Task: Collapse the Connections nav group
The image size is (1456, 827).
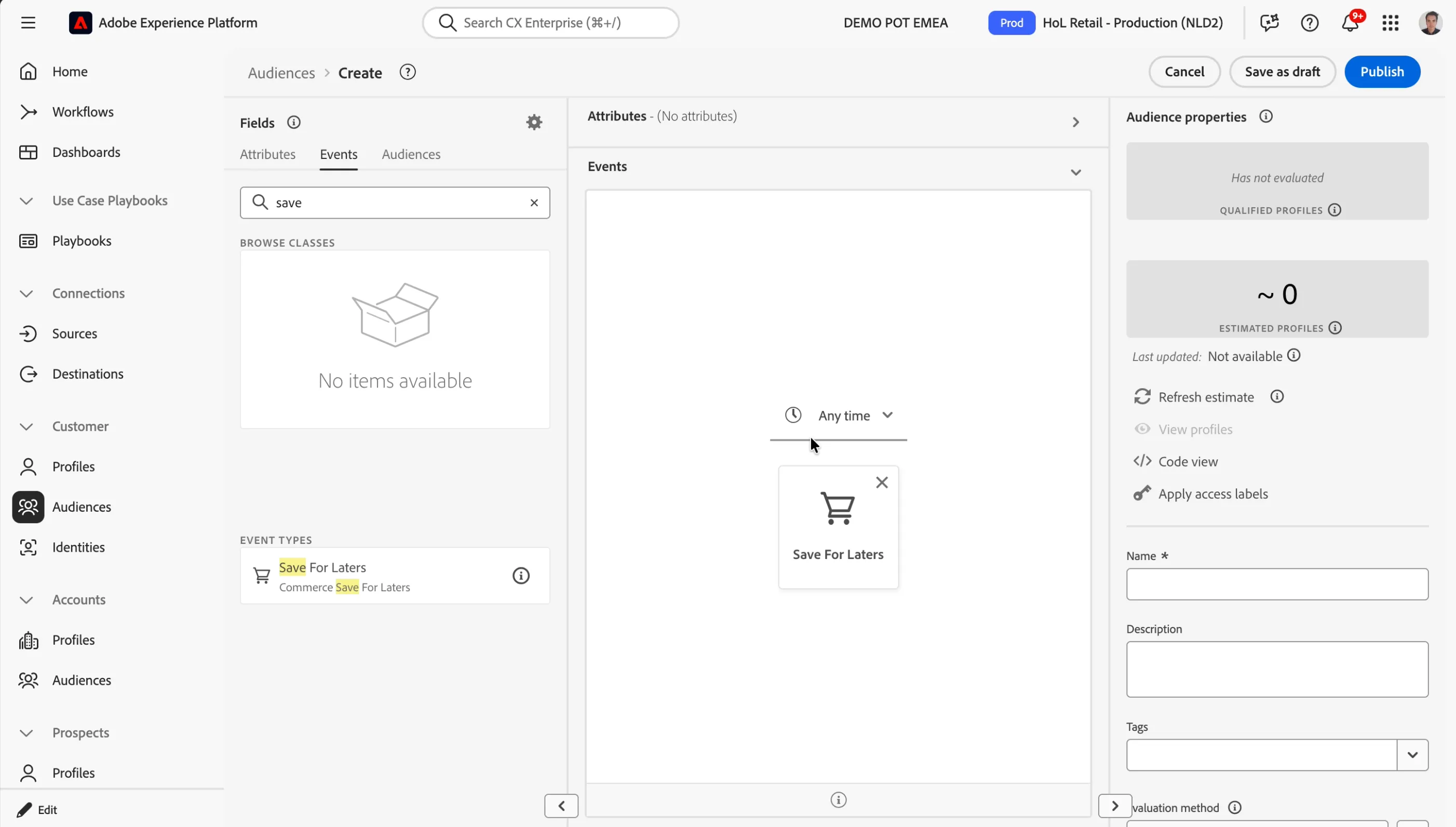Action: [x=26, y=293]
